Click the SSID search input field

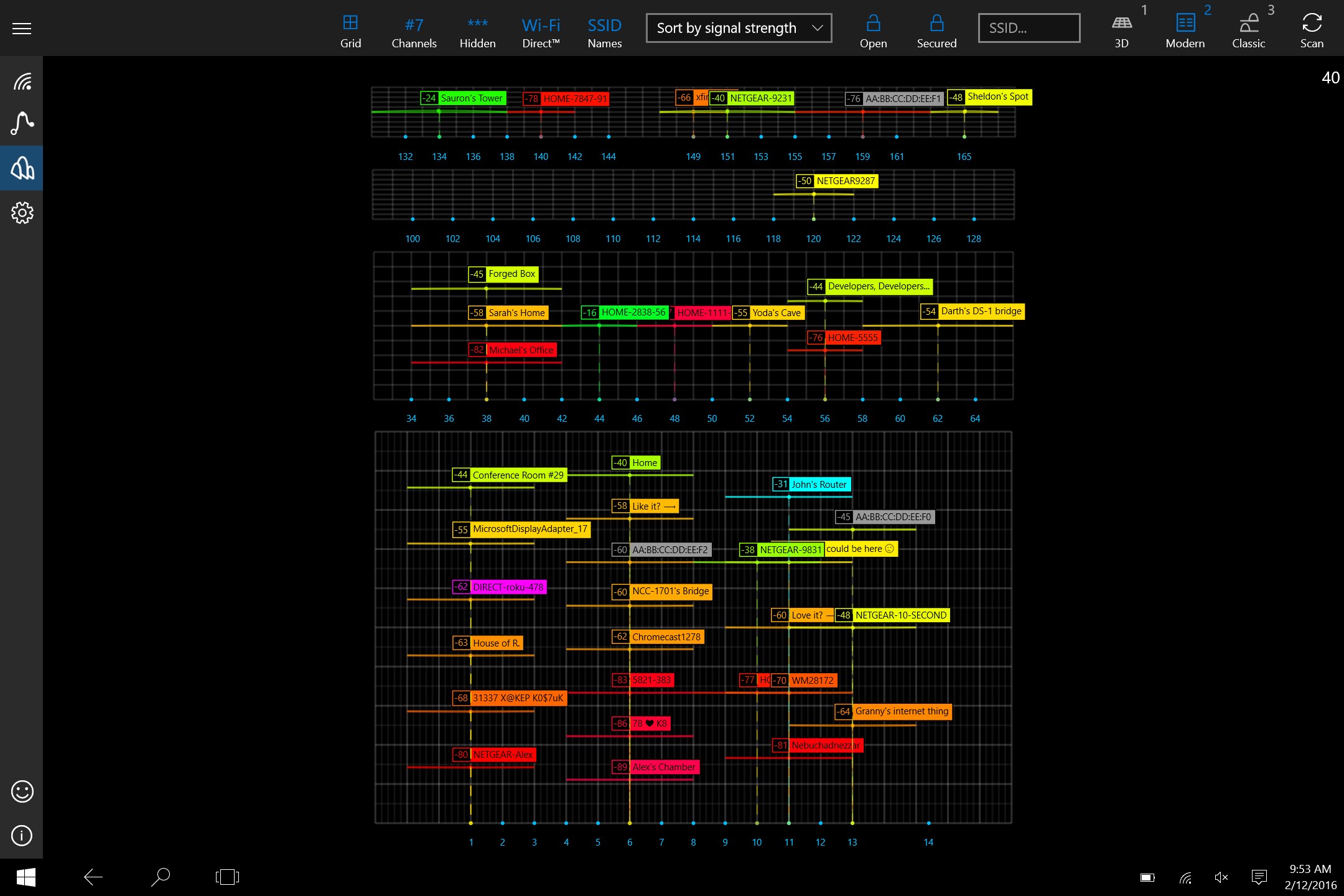(x=1029, y=28)
